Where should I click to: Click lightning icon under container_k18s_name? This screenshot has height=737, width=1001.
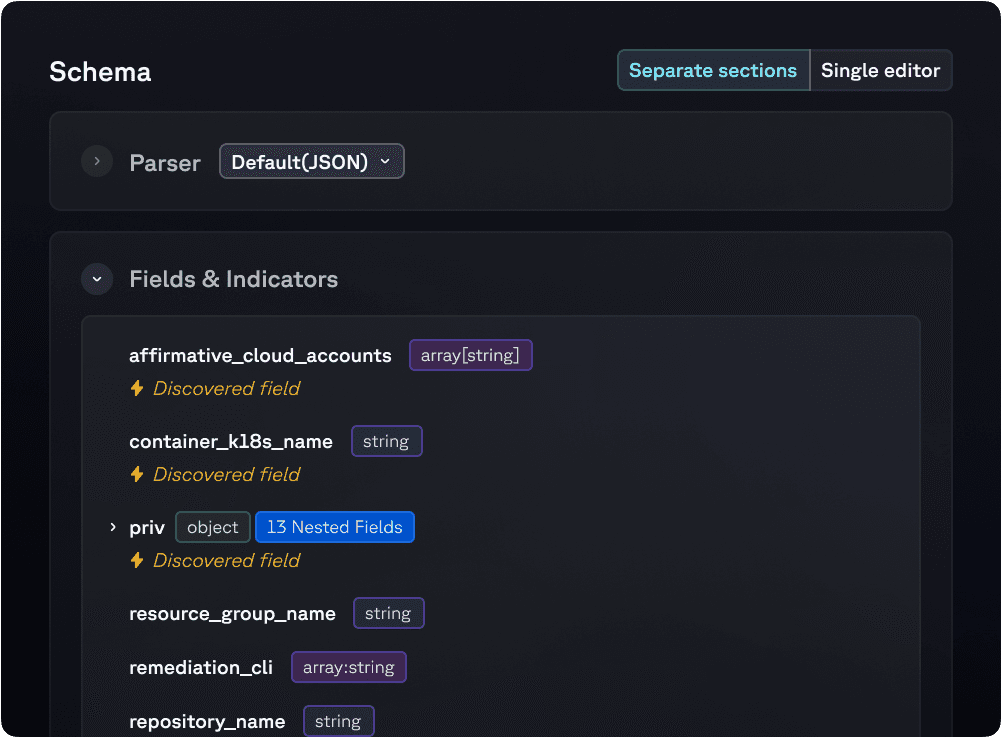tap(137, 475)
